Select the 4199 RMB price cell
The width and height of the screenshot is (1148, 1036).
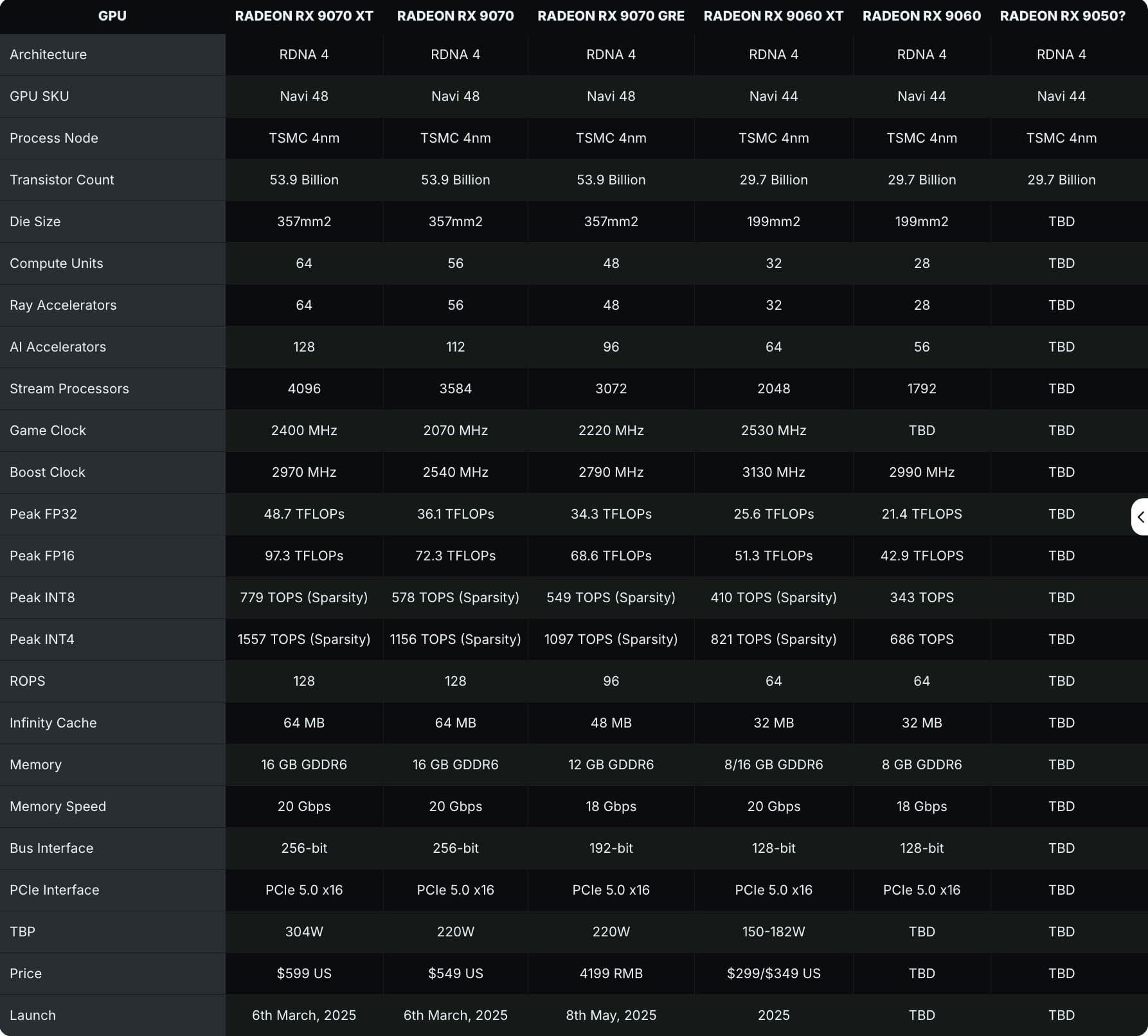611,974
